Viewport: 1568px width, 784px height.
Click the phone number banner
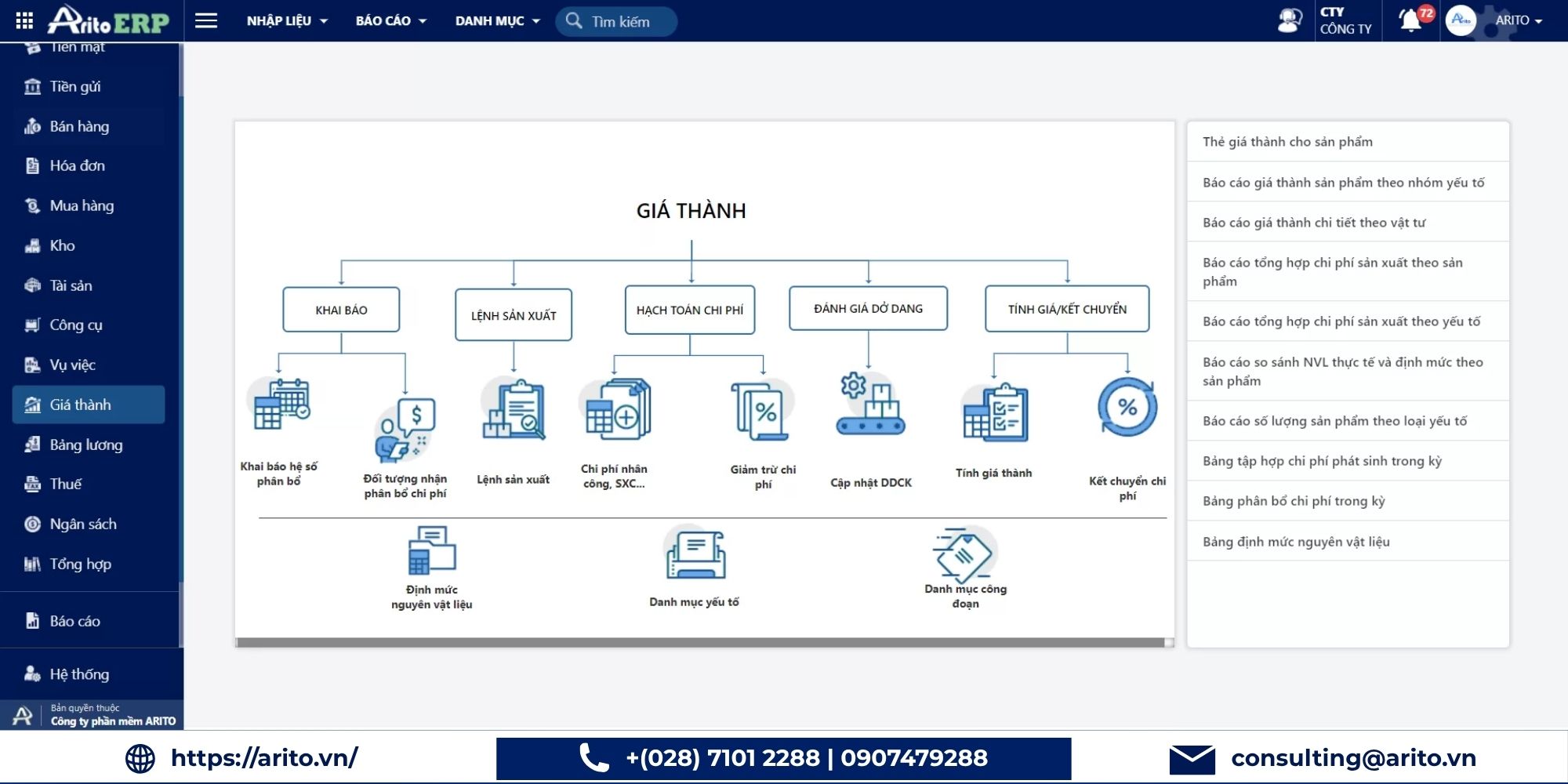(783, 759)
